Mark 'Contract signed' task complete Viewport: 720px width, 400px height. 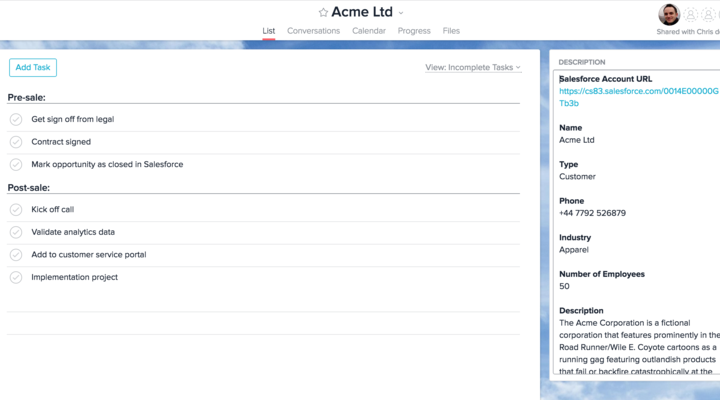[x=16, y=142]
